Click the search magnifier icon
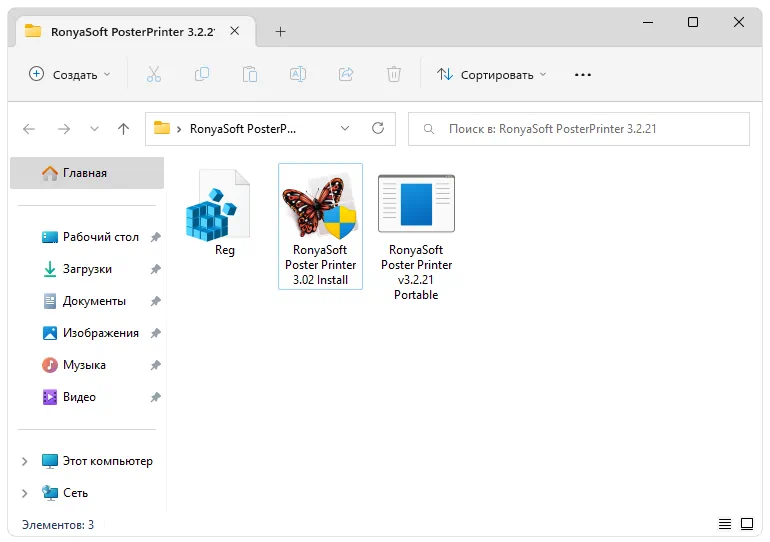This screenshot has height=542, width=770. 429,129
